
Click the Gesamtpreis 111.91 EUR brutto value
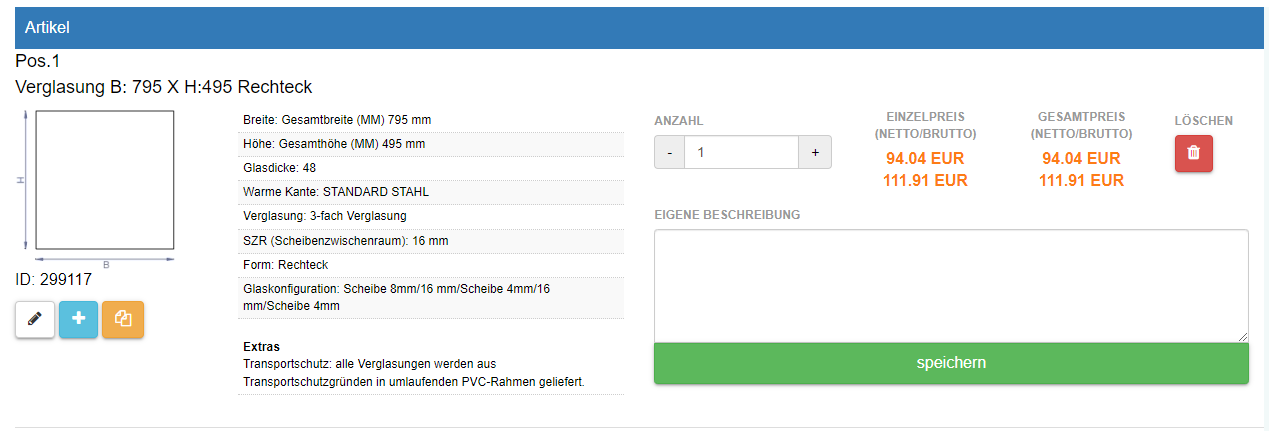(x=1081, y=180)
